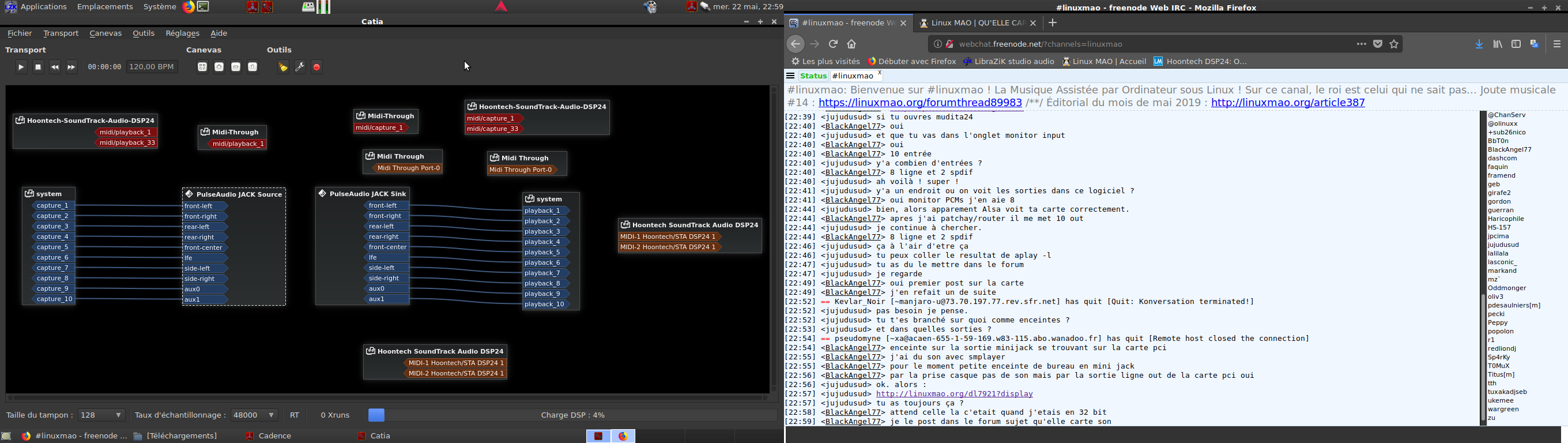Open the buffer size 128 dropdown
Image resolution: width=1568 pixels, height=443 pixels.
click(x=101, y=415)
